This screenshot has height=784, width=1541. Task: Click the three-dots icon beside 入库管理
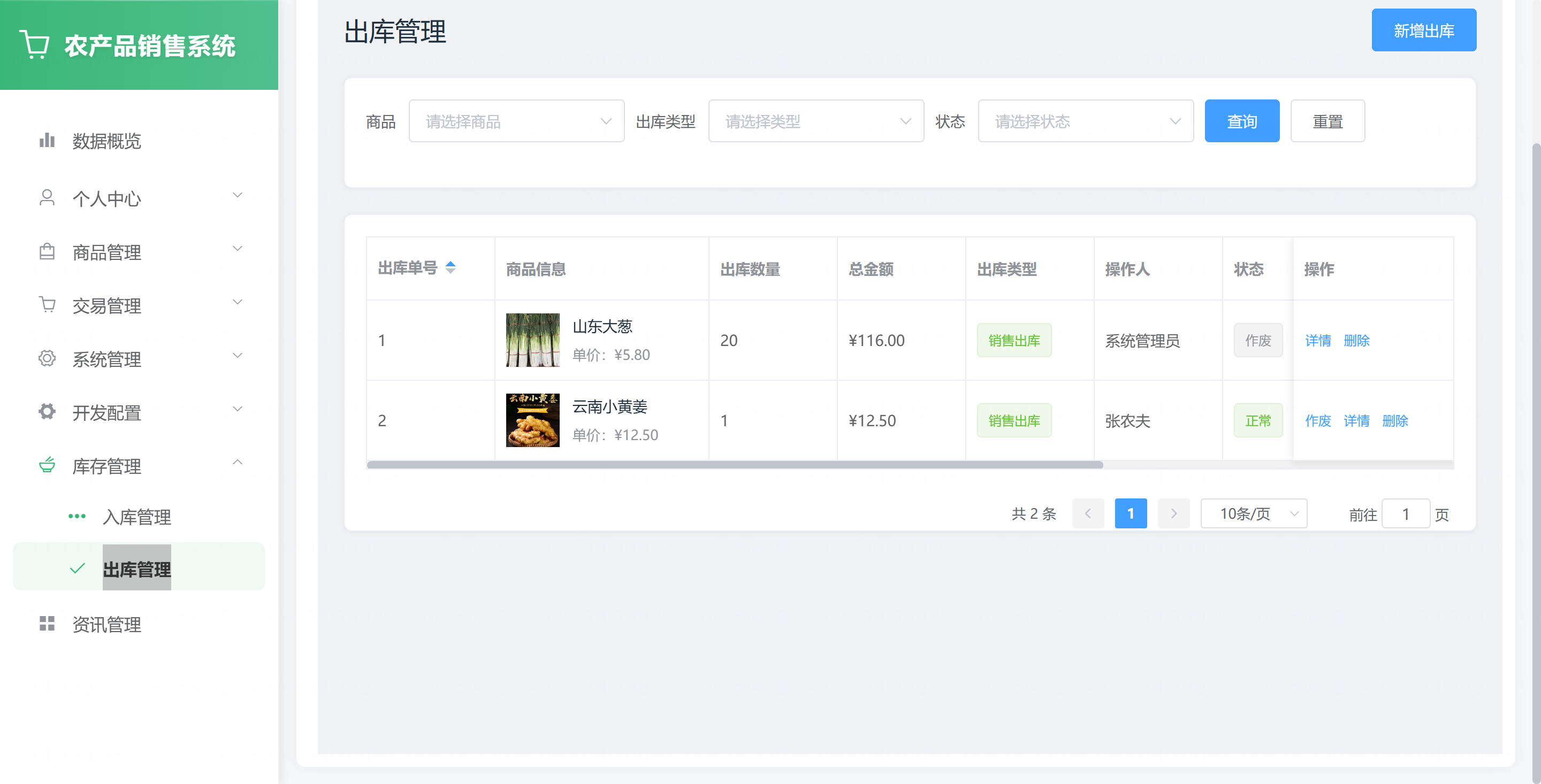pyautogui.click(x=77, y=516)
